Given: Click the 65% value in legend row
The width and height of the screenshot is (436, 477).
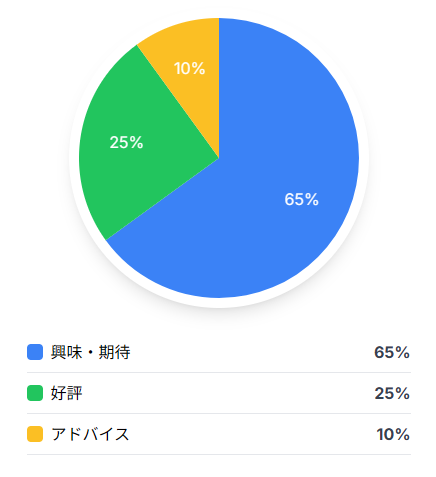Looking at the screenshot, I should point(392,352).
